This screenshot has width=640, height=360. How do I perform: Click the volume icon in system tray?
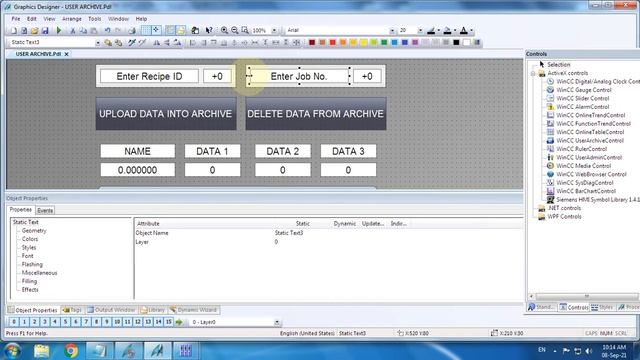click(588, 351)
